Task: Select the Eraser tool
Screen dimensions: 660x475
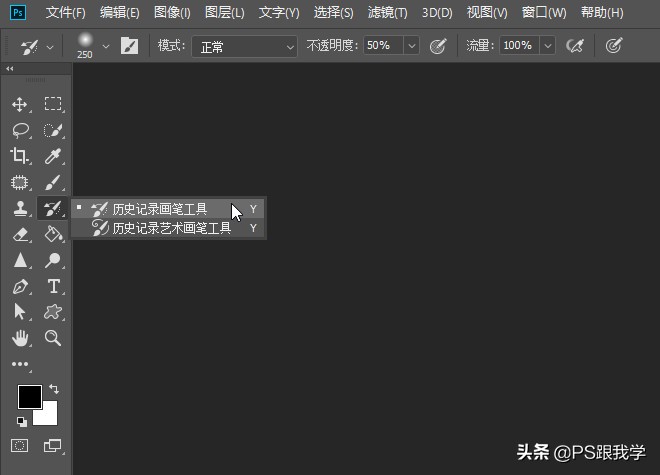Action: click(x=20, y=234)
